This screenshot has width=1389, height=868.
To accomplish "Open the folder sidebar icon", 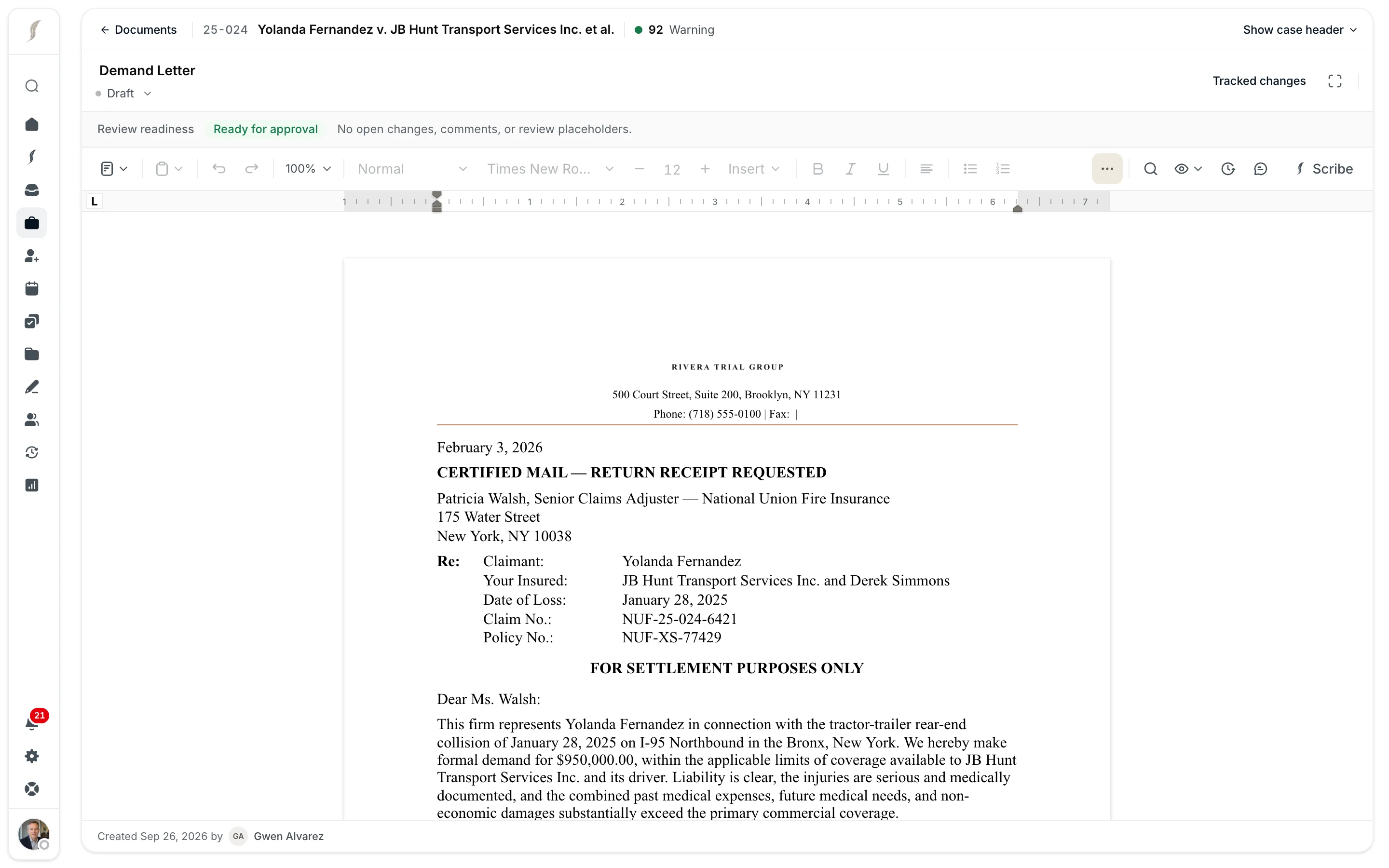I will point(32,354).
